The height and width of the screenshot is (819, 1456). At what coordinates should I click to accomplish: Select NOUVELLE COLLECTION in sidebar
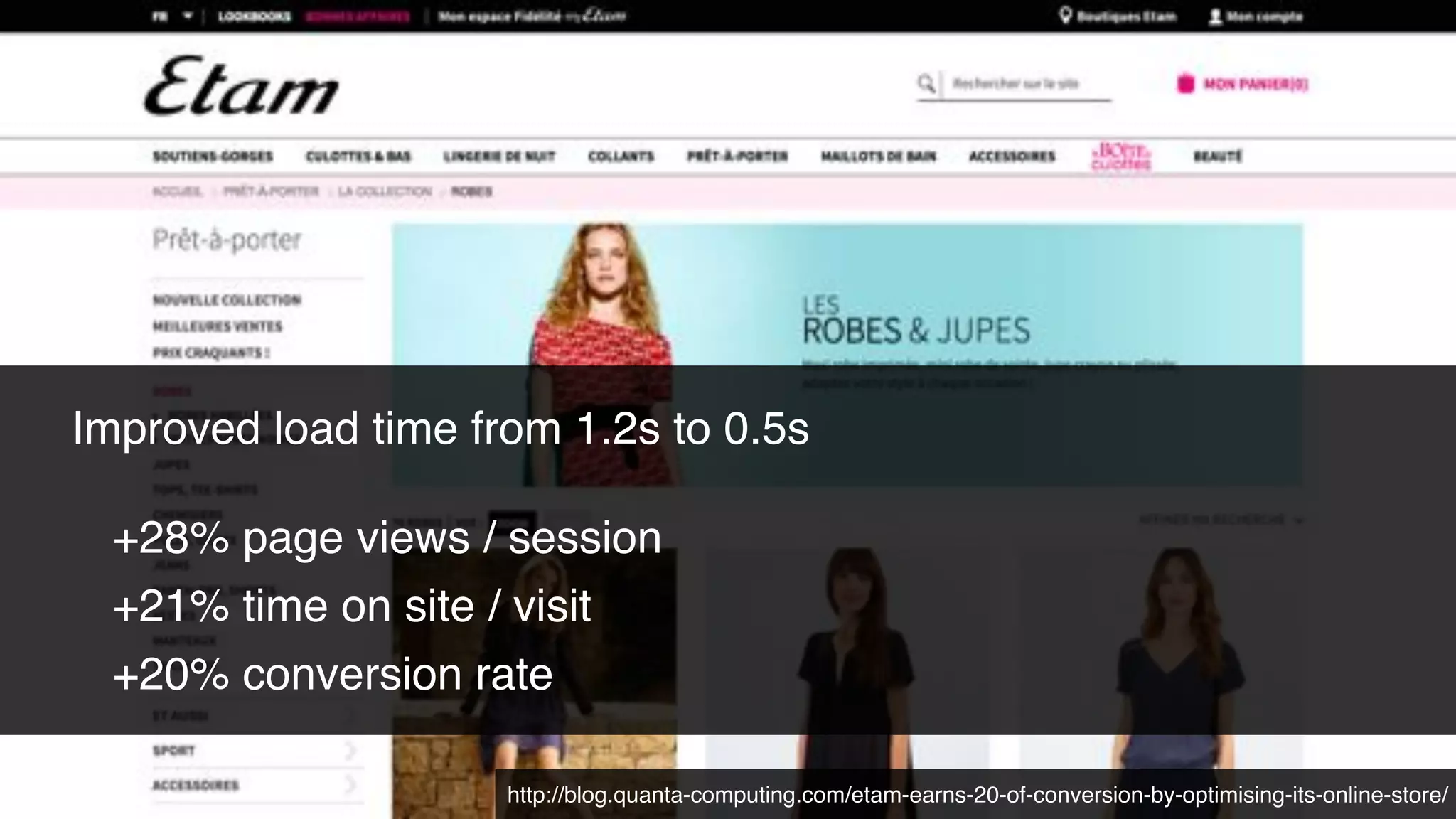click(x=227, y=300)
